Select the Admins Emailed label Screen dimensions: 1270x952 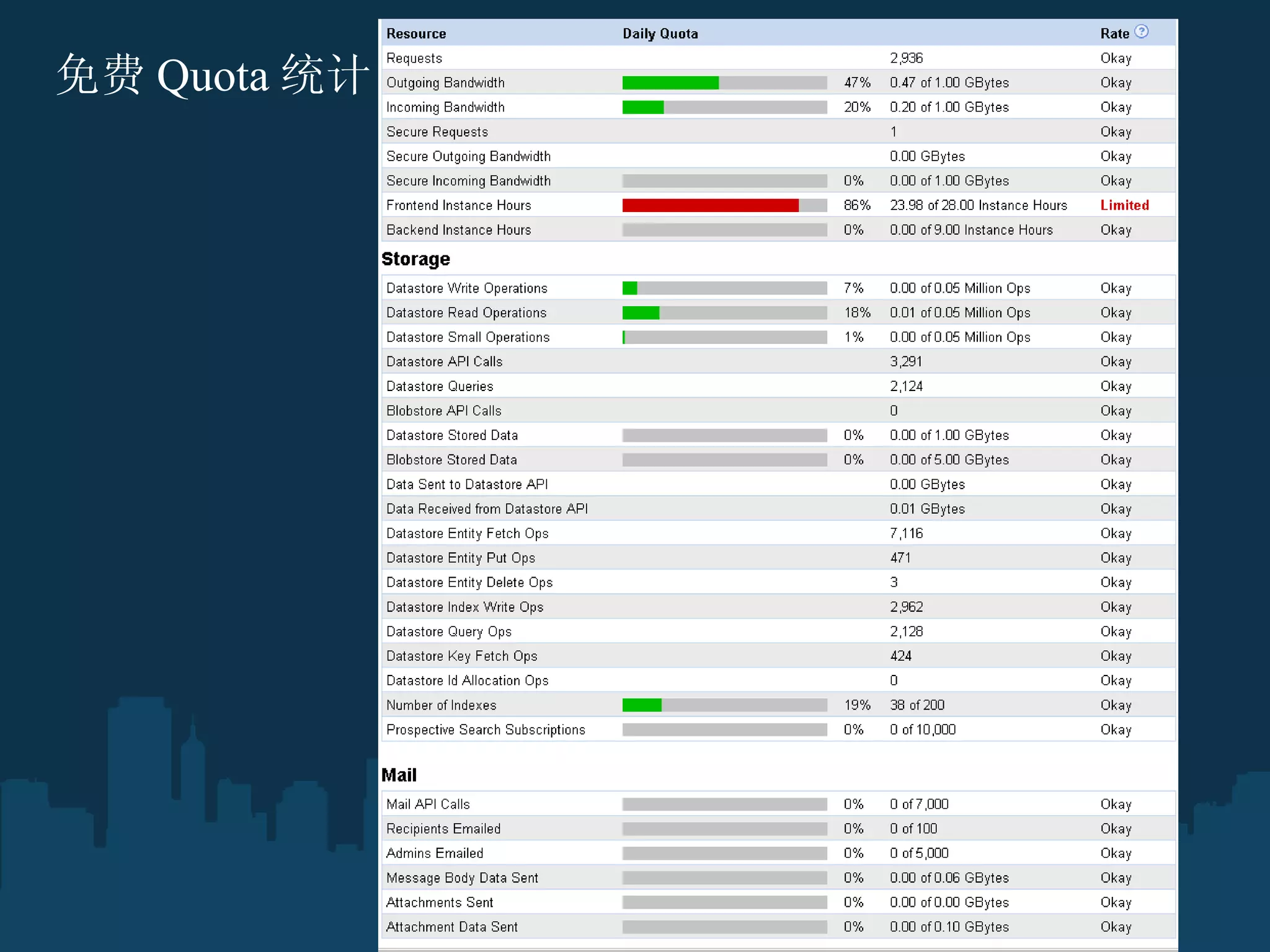[434, 853]
